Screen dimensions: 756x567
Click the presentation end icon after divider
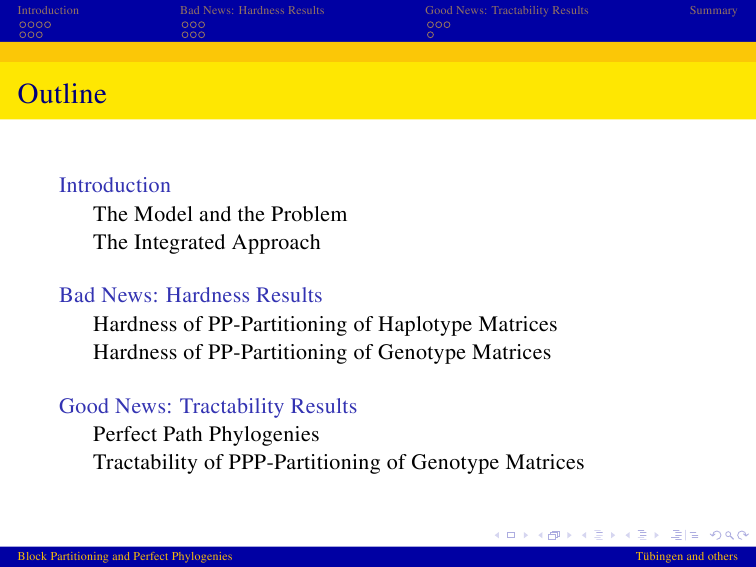click(x=694, y=535)
